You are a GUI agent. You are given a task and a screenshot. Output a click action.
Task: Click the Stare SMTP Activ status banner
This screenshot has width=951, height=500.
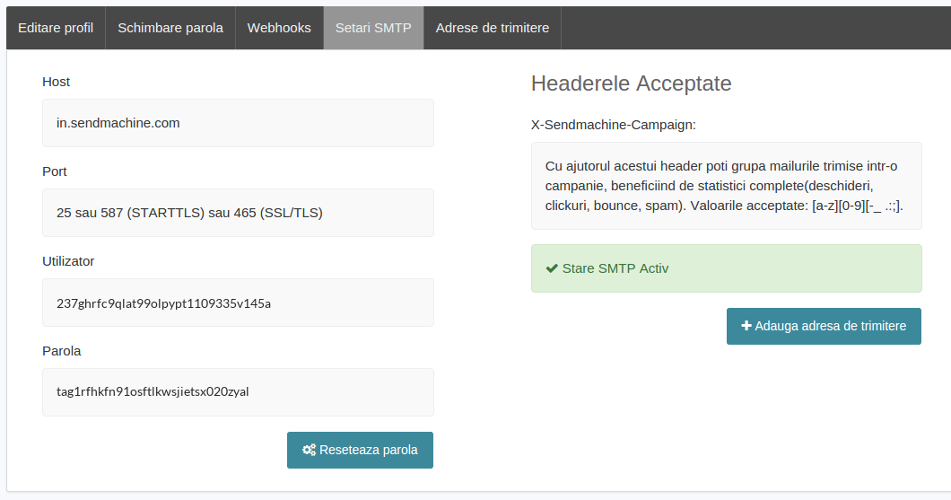[x=726, y=269]
